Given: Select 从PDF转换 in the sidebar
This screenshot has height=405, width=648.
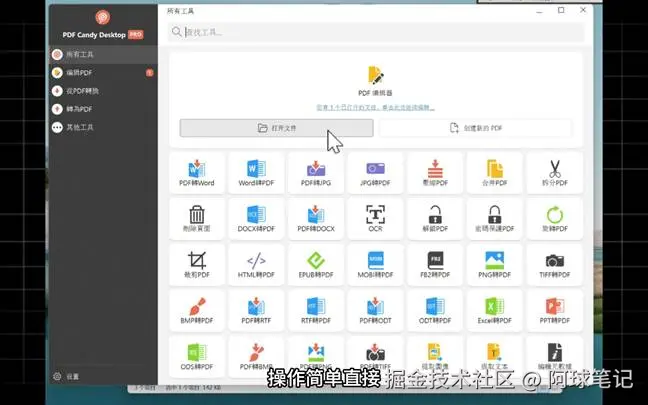Looking at the screenshot, I should coord(103,91).
